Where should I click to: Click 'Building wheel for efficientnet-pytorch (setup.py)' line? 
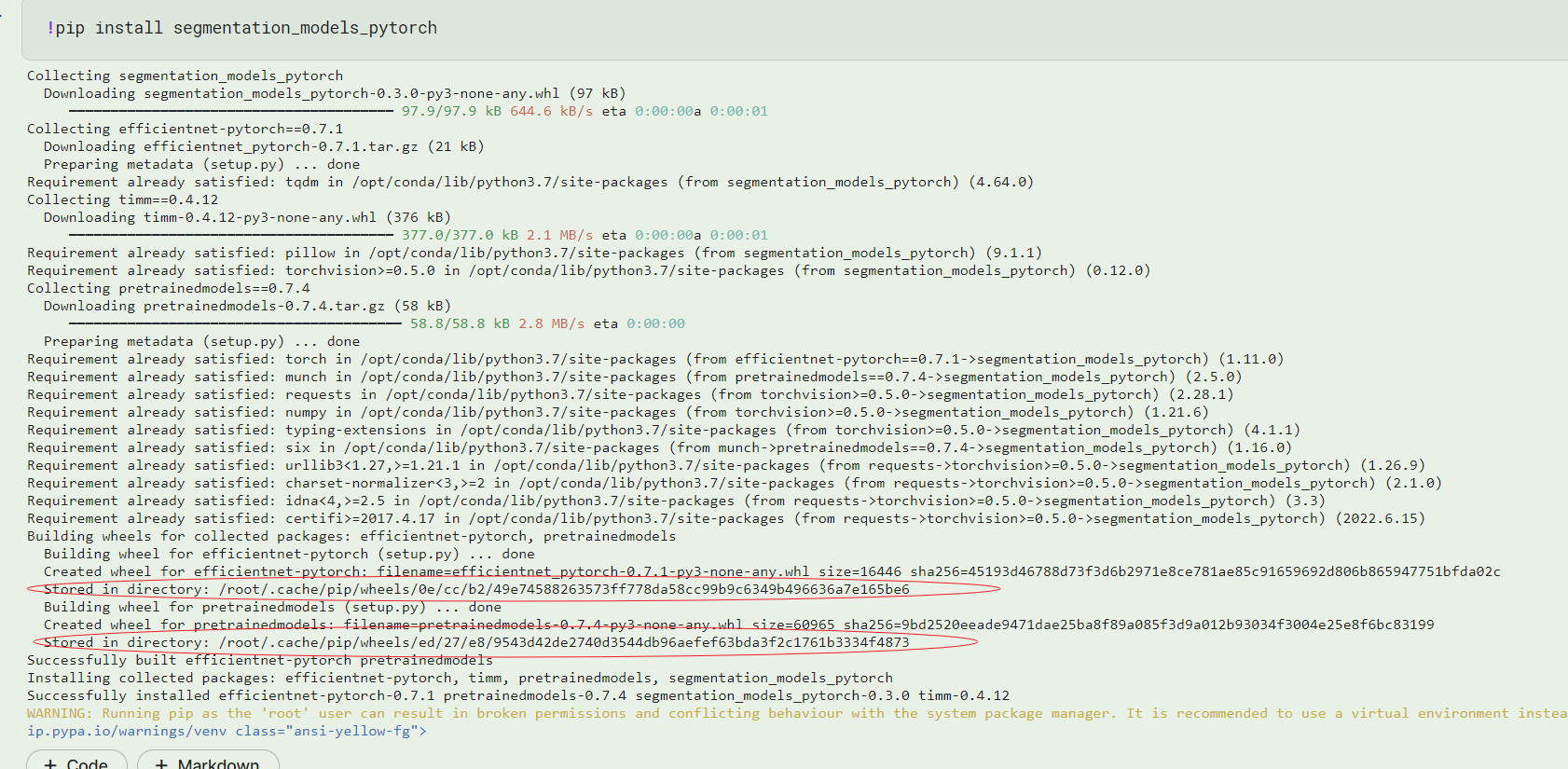click(x=289, y=554)
